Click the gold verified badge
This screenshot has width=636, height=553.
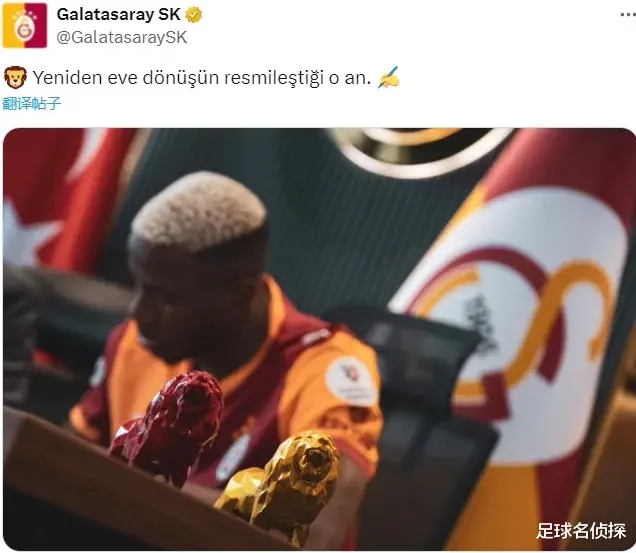pyautogui.click(x=193, y=15)
